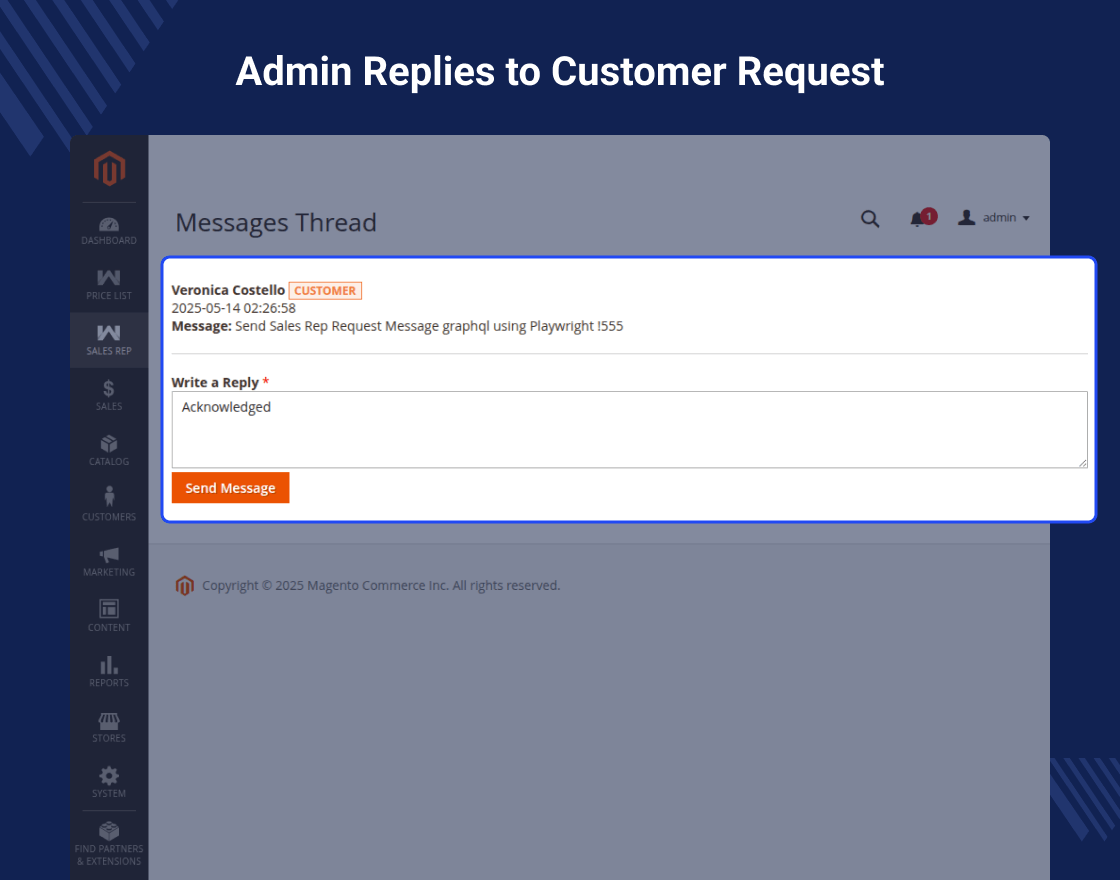
Task: Open the Catalog box icon
Action: click(109, 443)
